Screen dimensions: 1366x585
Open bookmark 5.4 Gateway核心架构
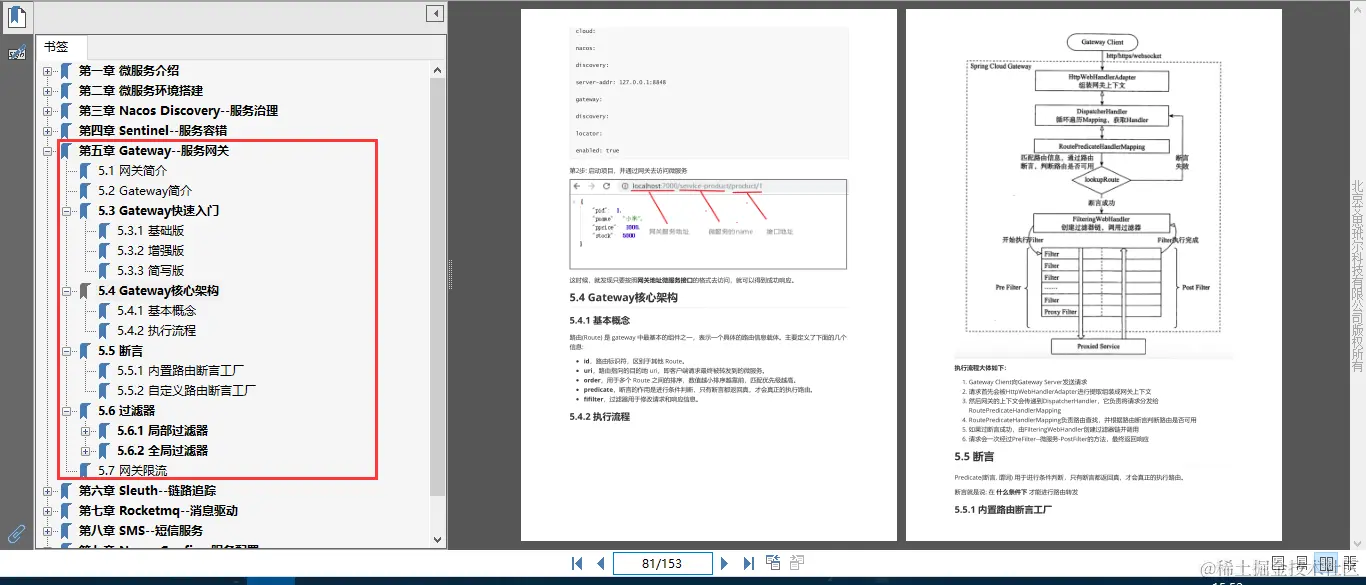pos(156,290)
